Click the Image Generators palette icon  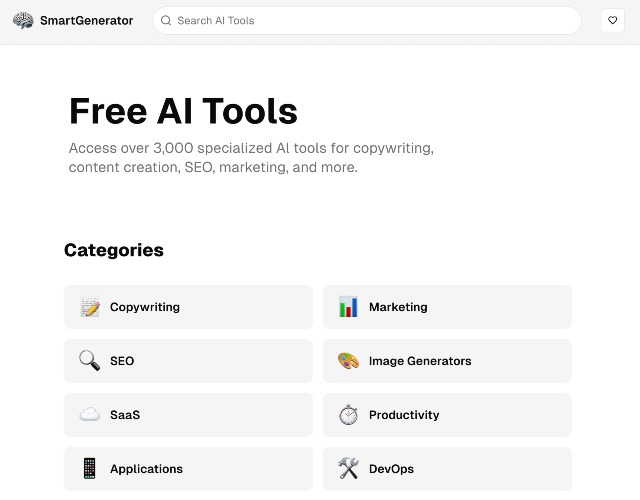click(x=348, y=361)
